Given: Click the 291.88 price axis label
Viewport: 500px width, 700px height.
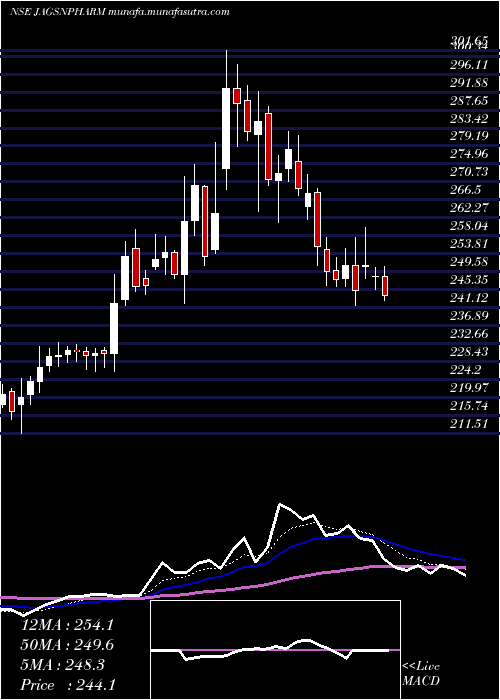Looking at the screenshot, I should tap(469, 83).
